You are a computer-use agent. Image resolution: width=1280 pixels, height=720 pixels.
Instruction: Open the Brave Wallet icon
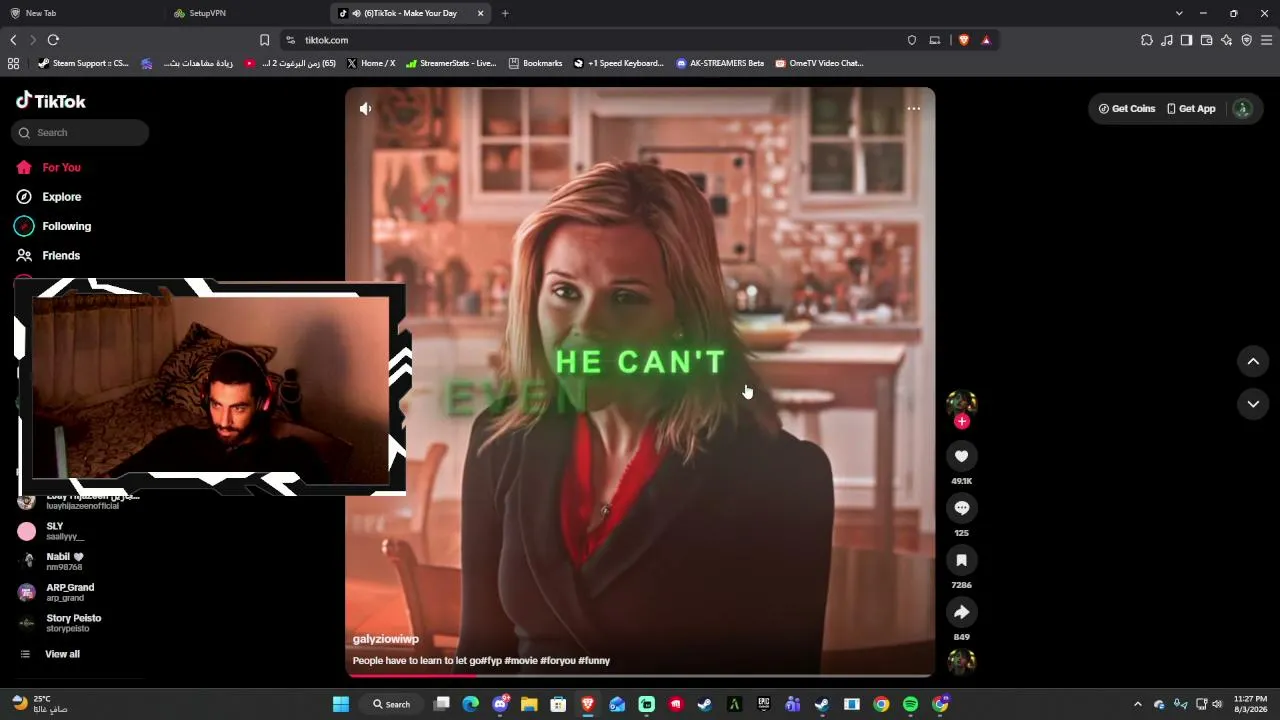[x=1206, y=40]
